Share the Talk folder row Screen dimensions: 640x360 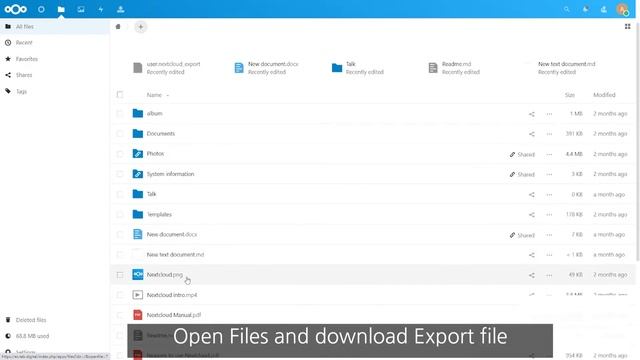tap(531, 195)
